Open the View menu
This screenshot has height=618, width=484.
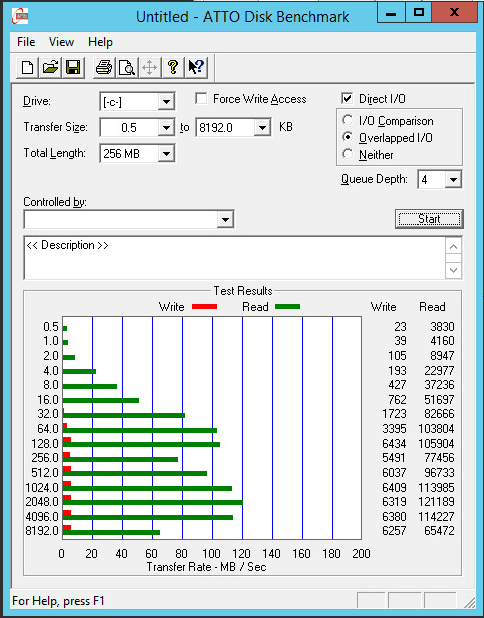pyautogui.click(x=61, y=42)
